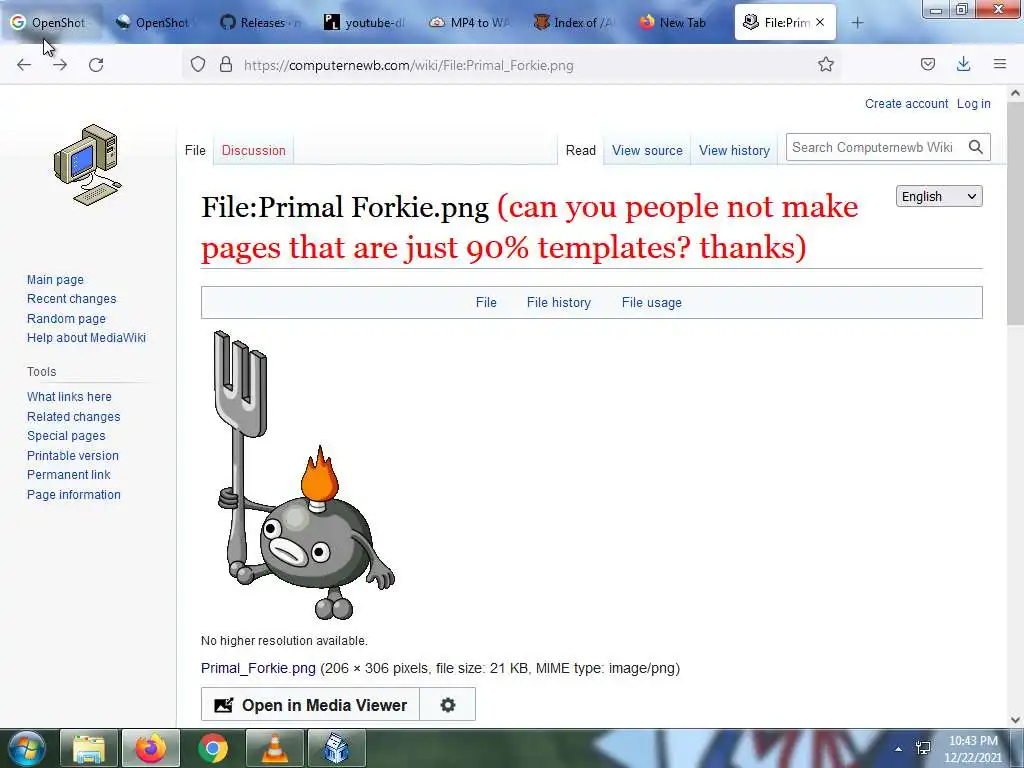1024x768 pixels.
Task: Open the Firefox hamburger menu
Action: (1000, 64)
